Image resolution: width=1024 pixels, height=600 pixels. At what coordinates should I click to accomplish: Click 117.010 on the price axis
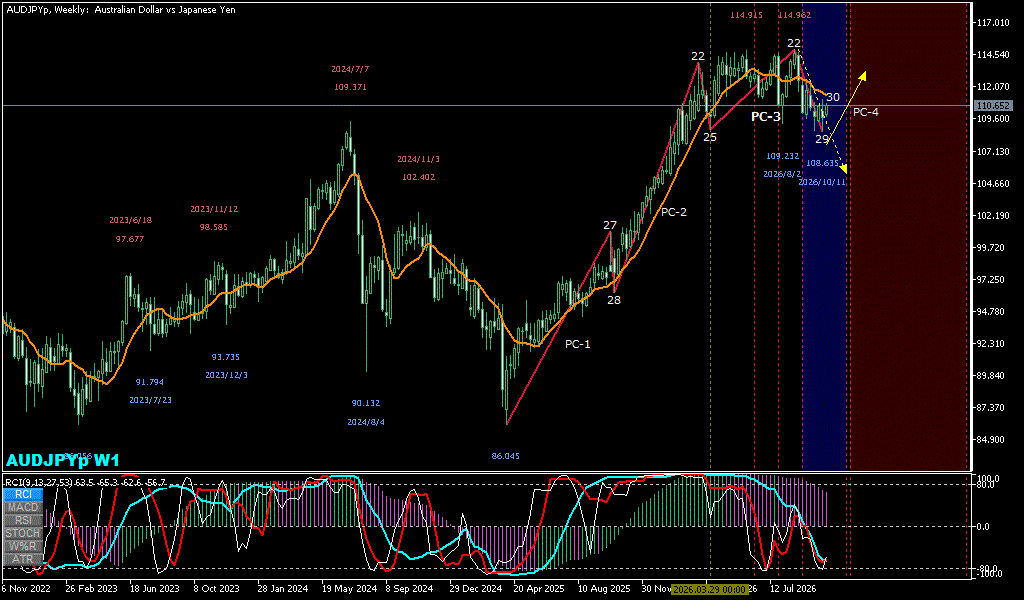pyautogui.click(x=991, y=23)
